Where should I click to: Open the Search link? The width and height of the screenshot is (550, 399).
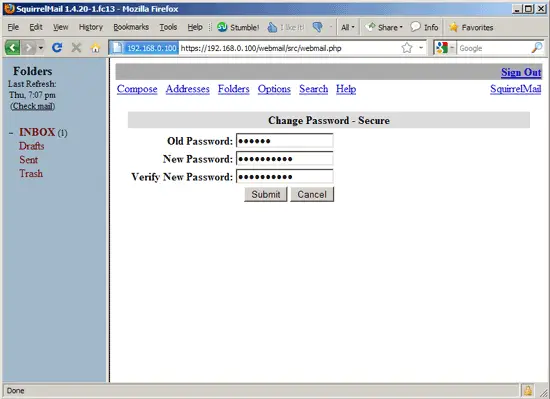pos(314,89)
